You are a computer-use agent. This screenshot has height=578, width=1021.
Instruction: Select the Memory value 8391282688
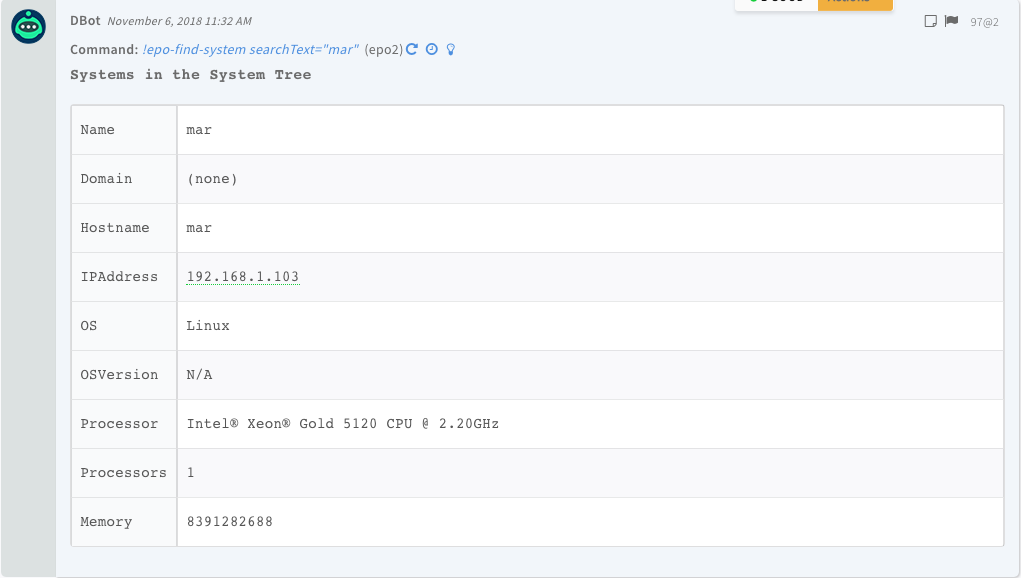tap(232, 521)
